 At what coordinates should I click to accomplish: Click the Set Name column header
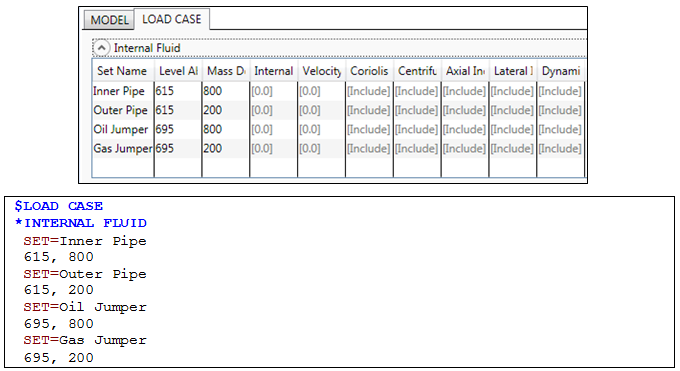coord(123,71)
